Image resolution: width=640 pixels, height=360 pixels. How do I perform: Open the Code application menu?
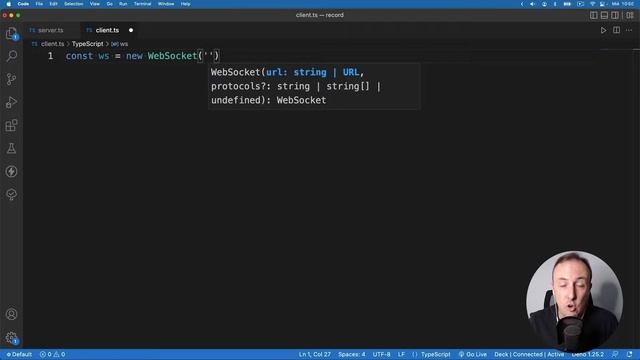[23, 4]
